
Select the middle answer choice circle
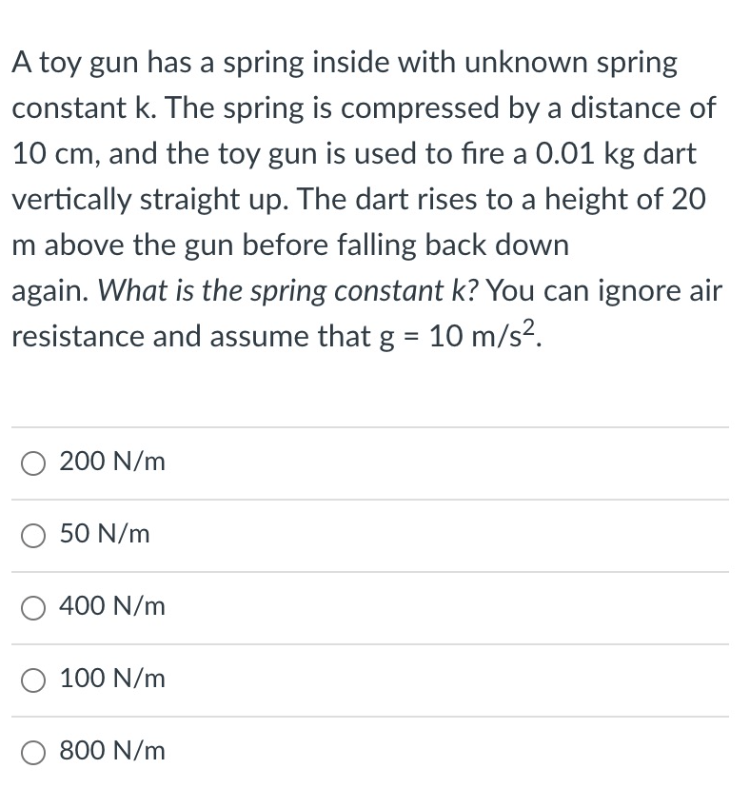click(x=32, y=607)
